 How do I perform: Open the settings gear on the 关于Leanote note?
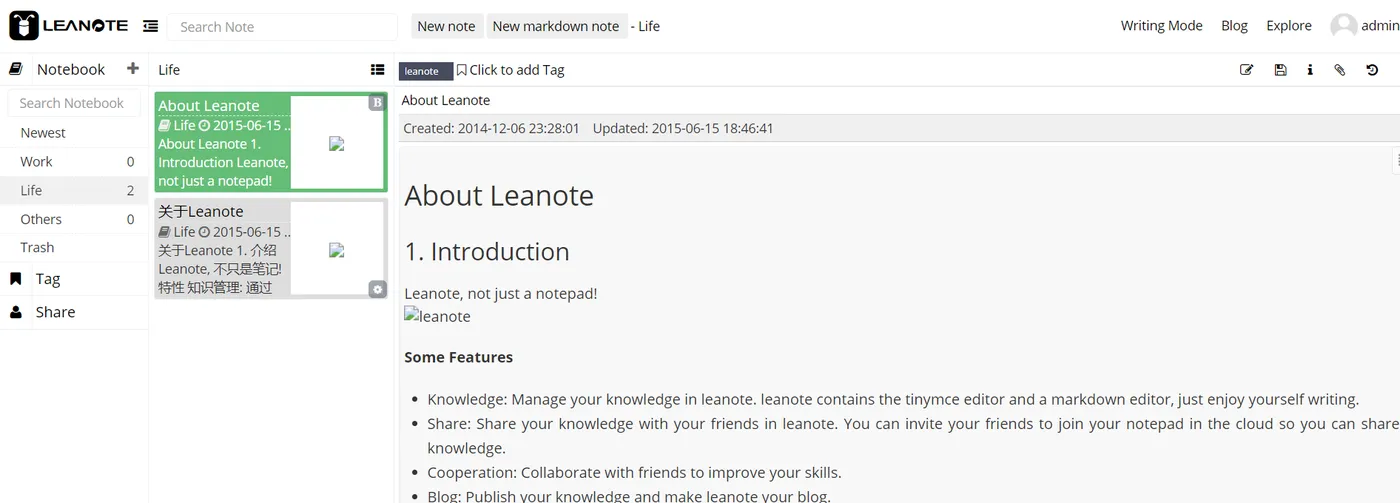point(377,289)
